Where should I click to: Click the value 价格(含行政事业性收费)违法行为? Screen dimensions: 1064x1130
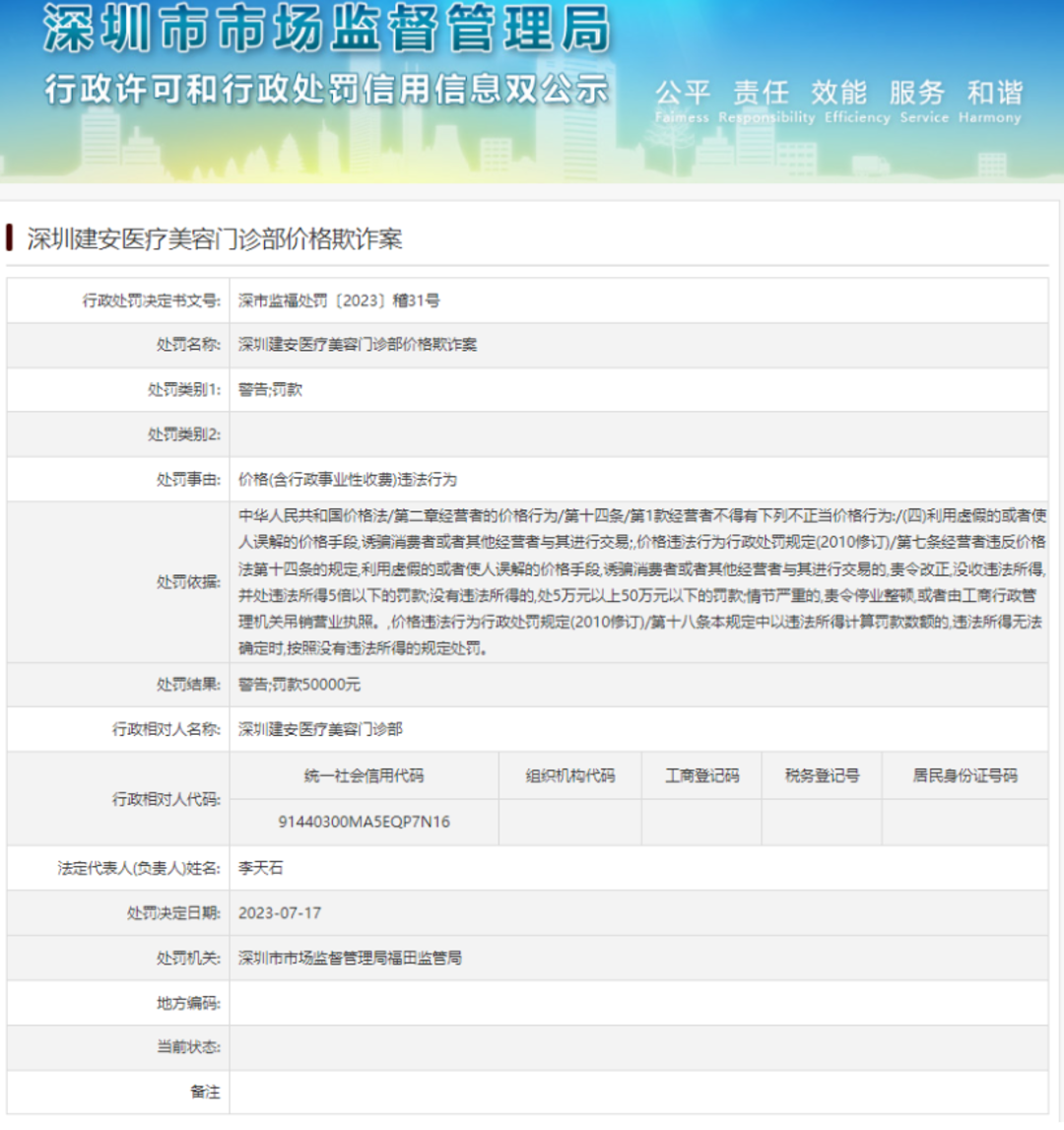click(348, 479)
